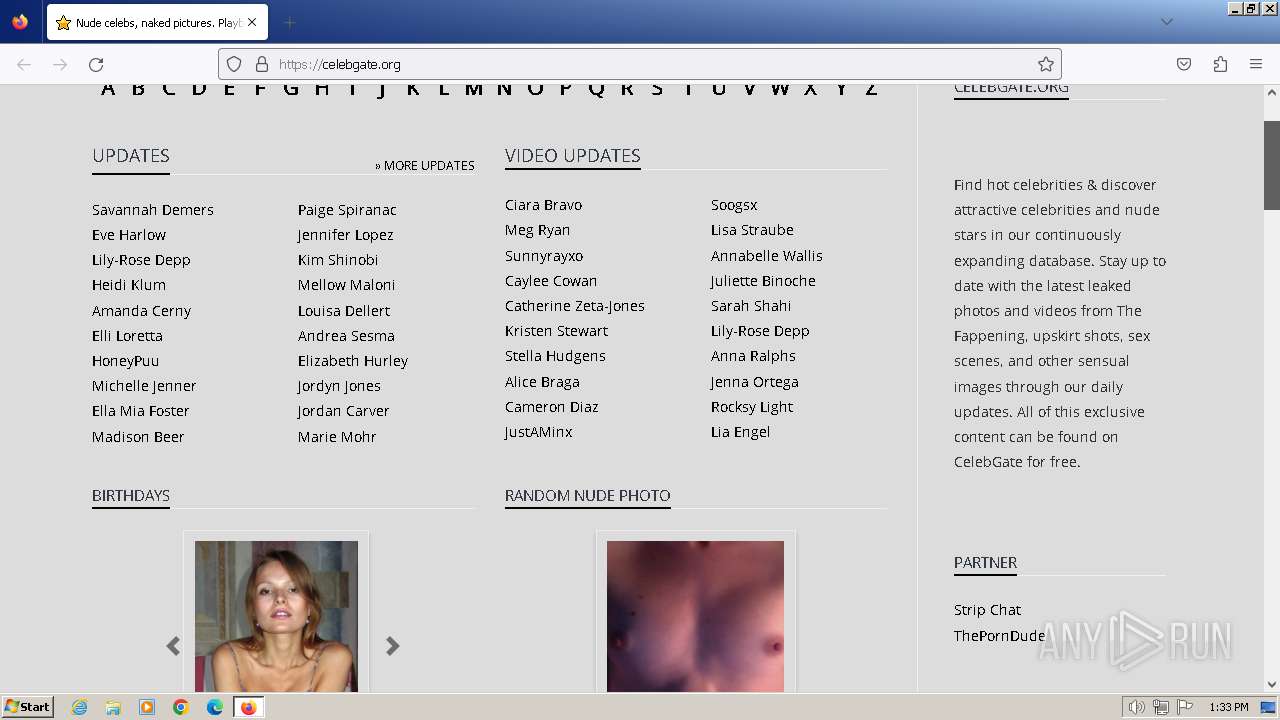1280x720 pixels.
Task: Open the network status tray icon
Action: (1160, 707)
